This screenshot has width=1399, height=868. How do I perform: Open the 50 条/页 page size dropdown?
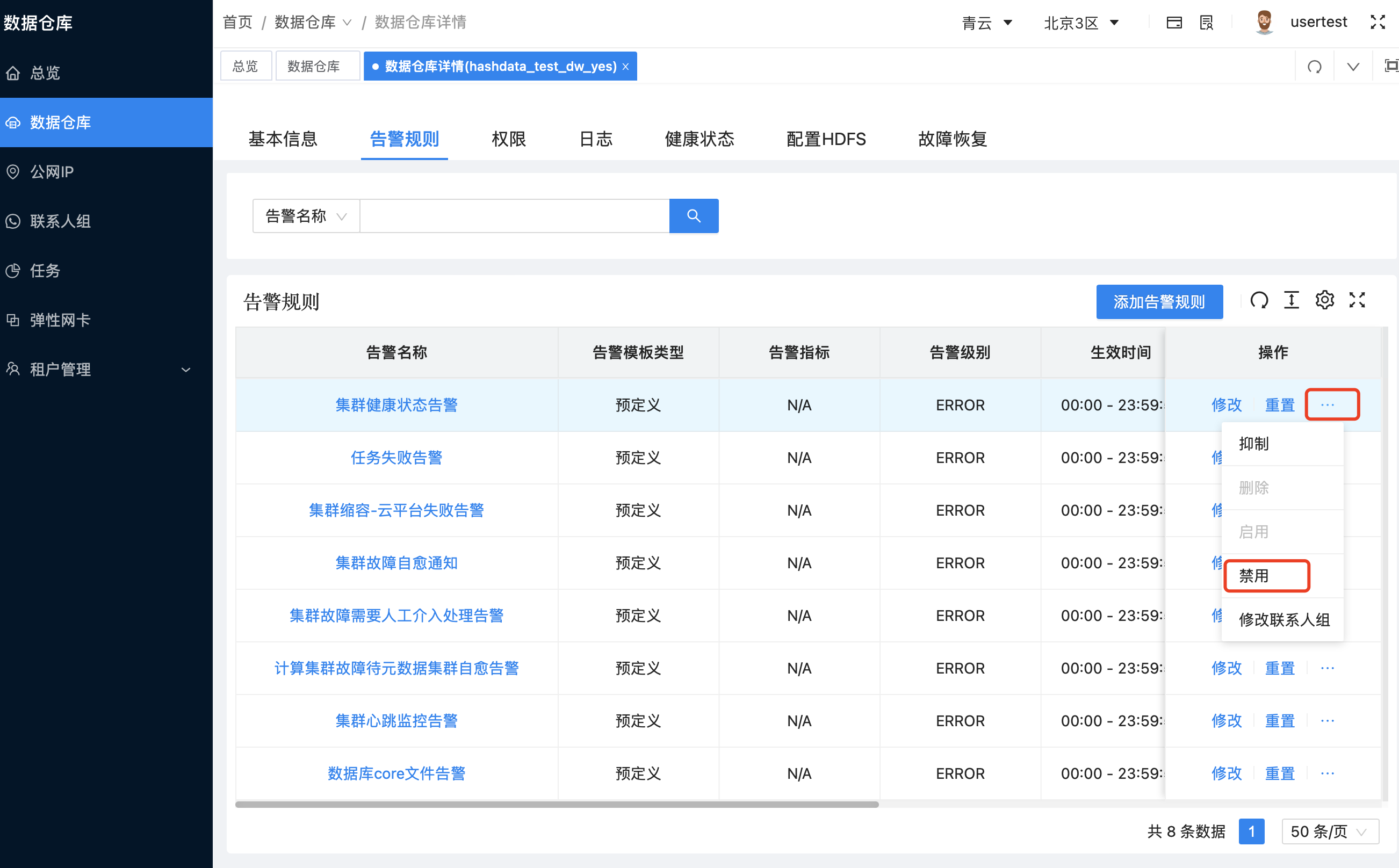tap(1330, 831)
